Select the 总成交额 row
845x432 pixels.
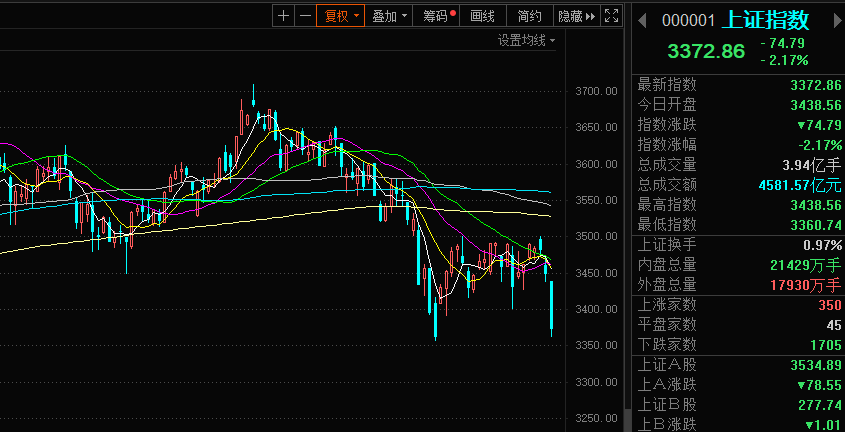tap(738, 184)
